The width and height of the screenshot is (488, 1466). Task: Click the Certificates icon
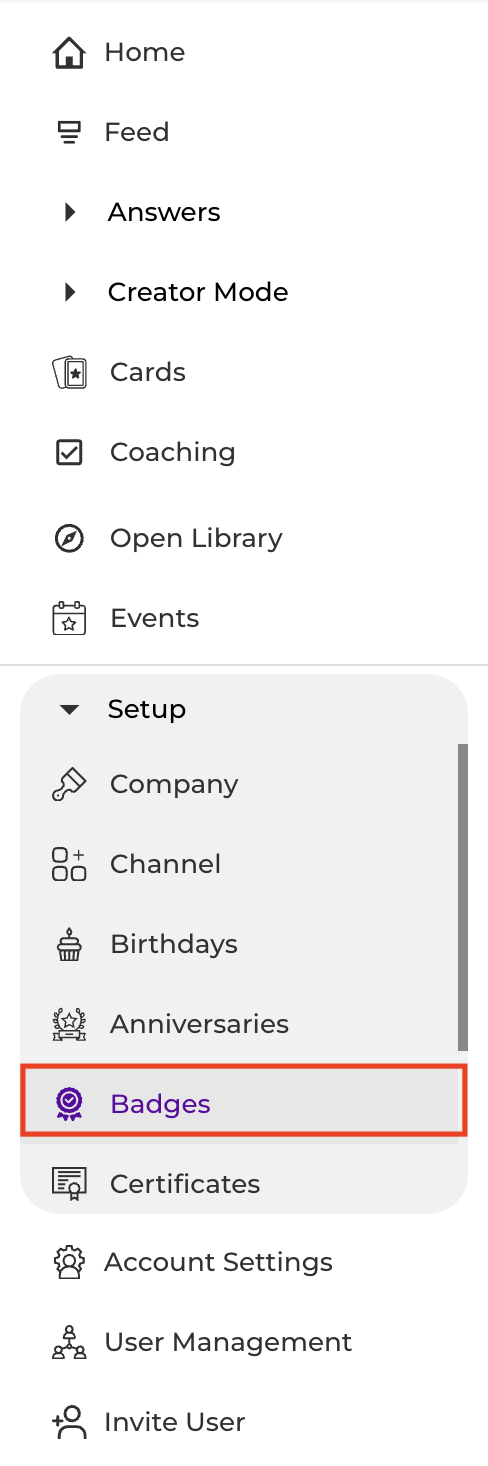pos(69,1183)
